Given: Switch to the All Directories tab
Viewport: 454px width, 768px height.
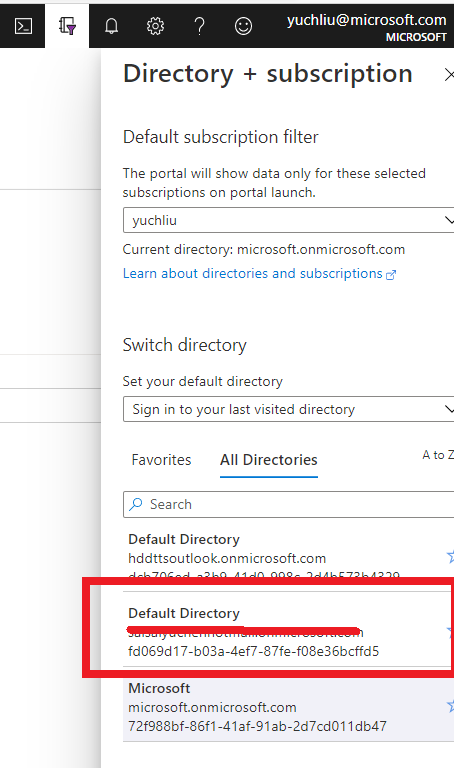Looking at the screenshot, I should pyautogui.click(x=269, y=460).
